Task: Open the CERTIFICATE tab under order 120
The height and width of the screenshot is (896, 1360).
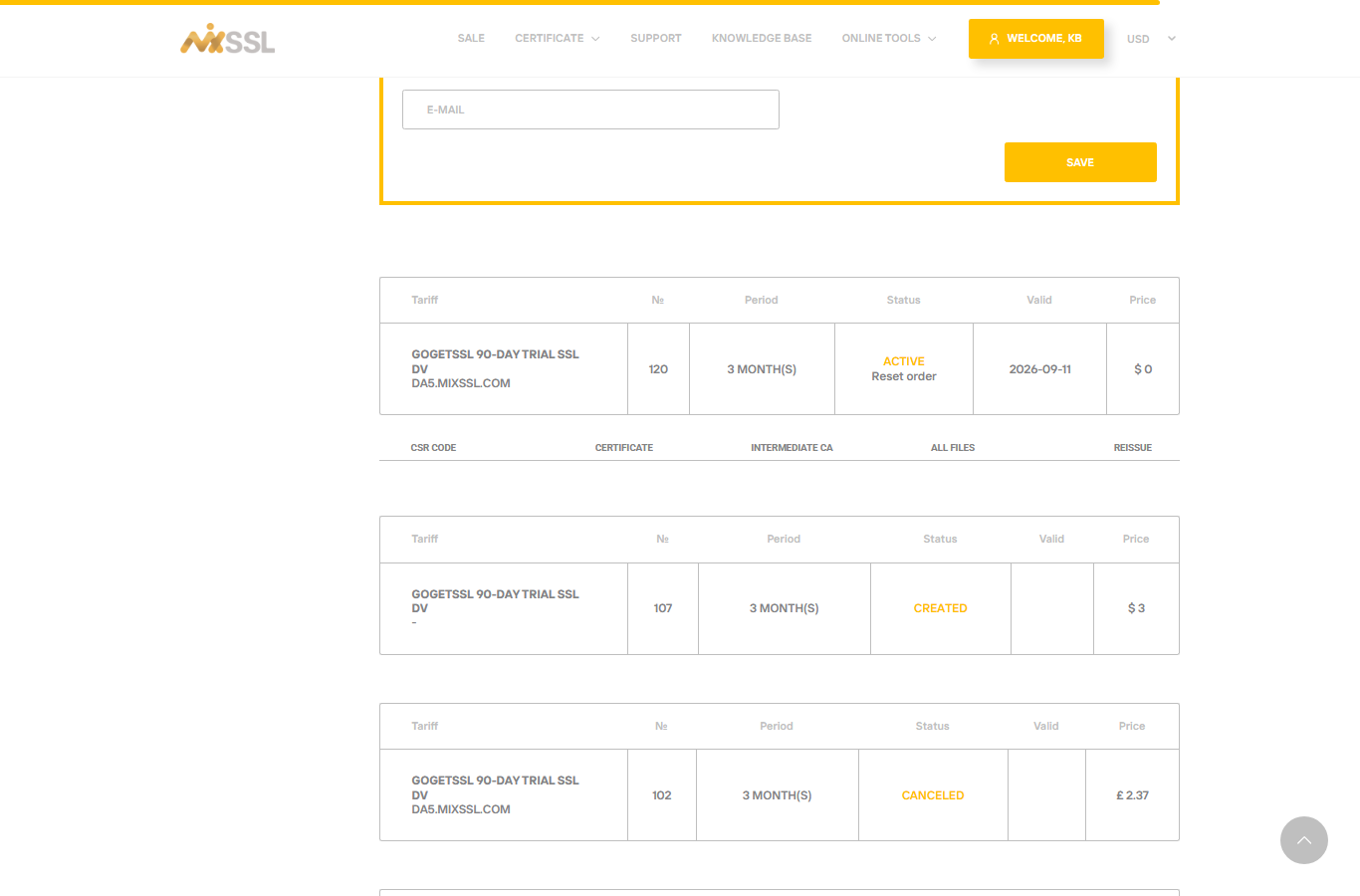Action: [624, 448]
